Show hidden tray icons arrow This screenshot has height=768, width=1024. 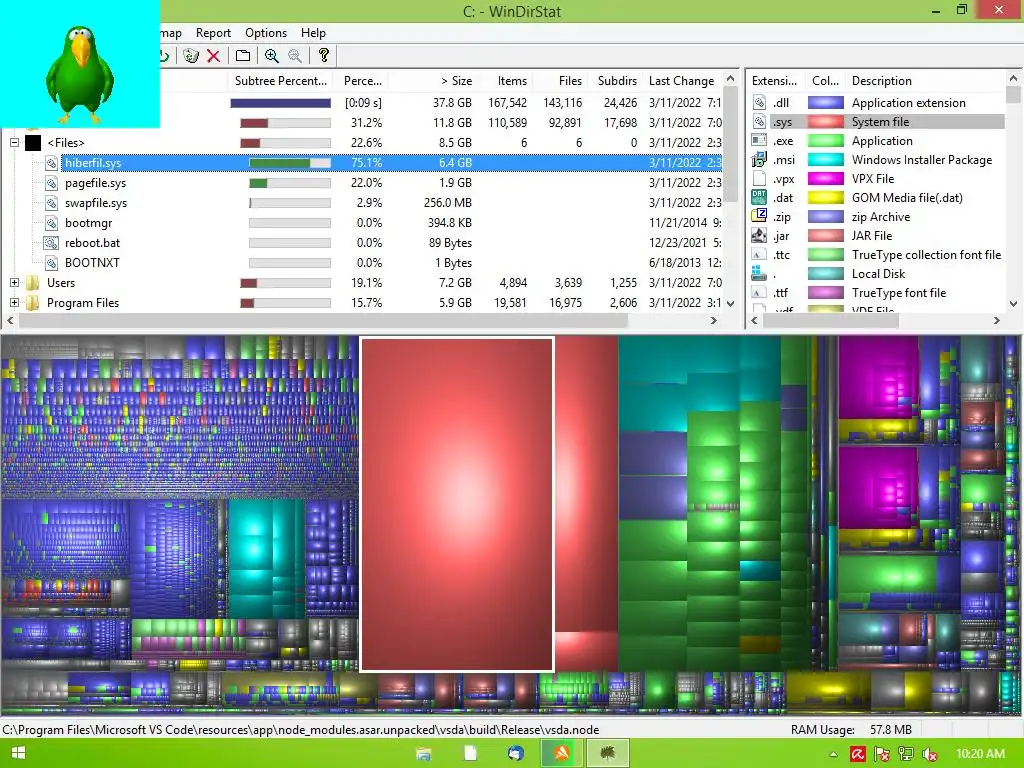(x=834, y=754)
